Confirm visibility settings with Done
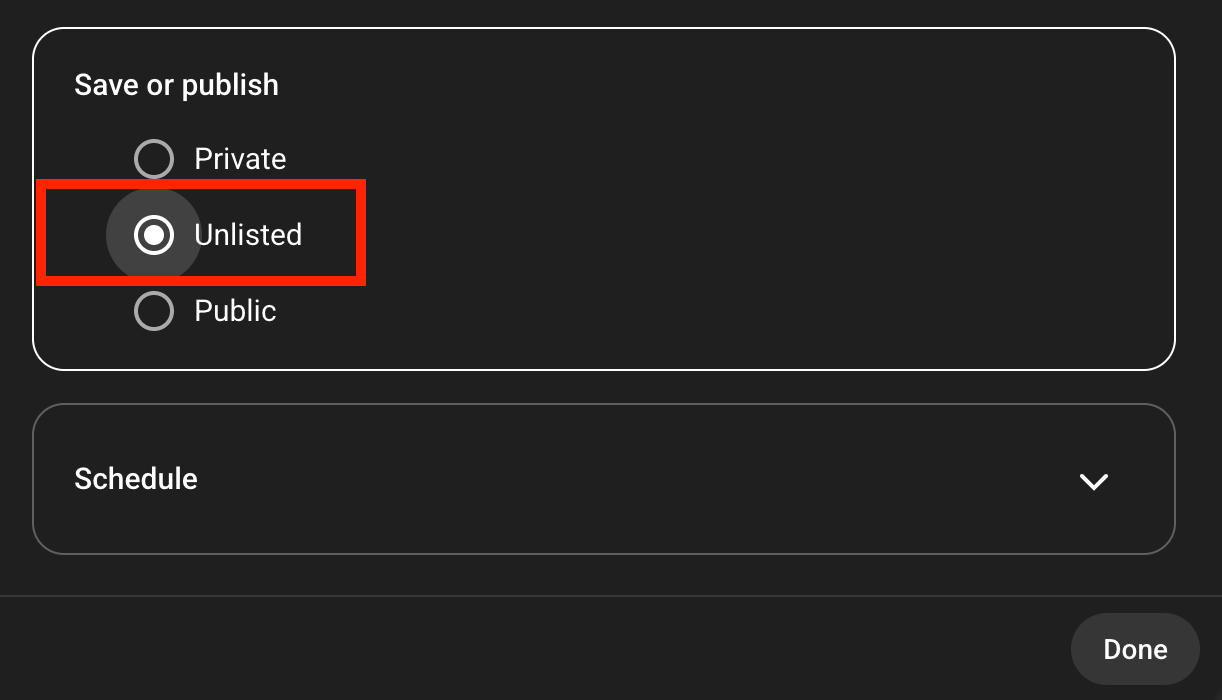Viewport: 1222px width, 700px height. pos(1134,649)
